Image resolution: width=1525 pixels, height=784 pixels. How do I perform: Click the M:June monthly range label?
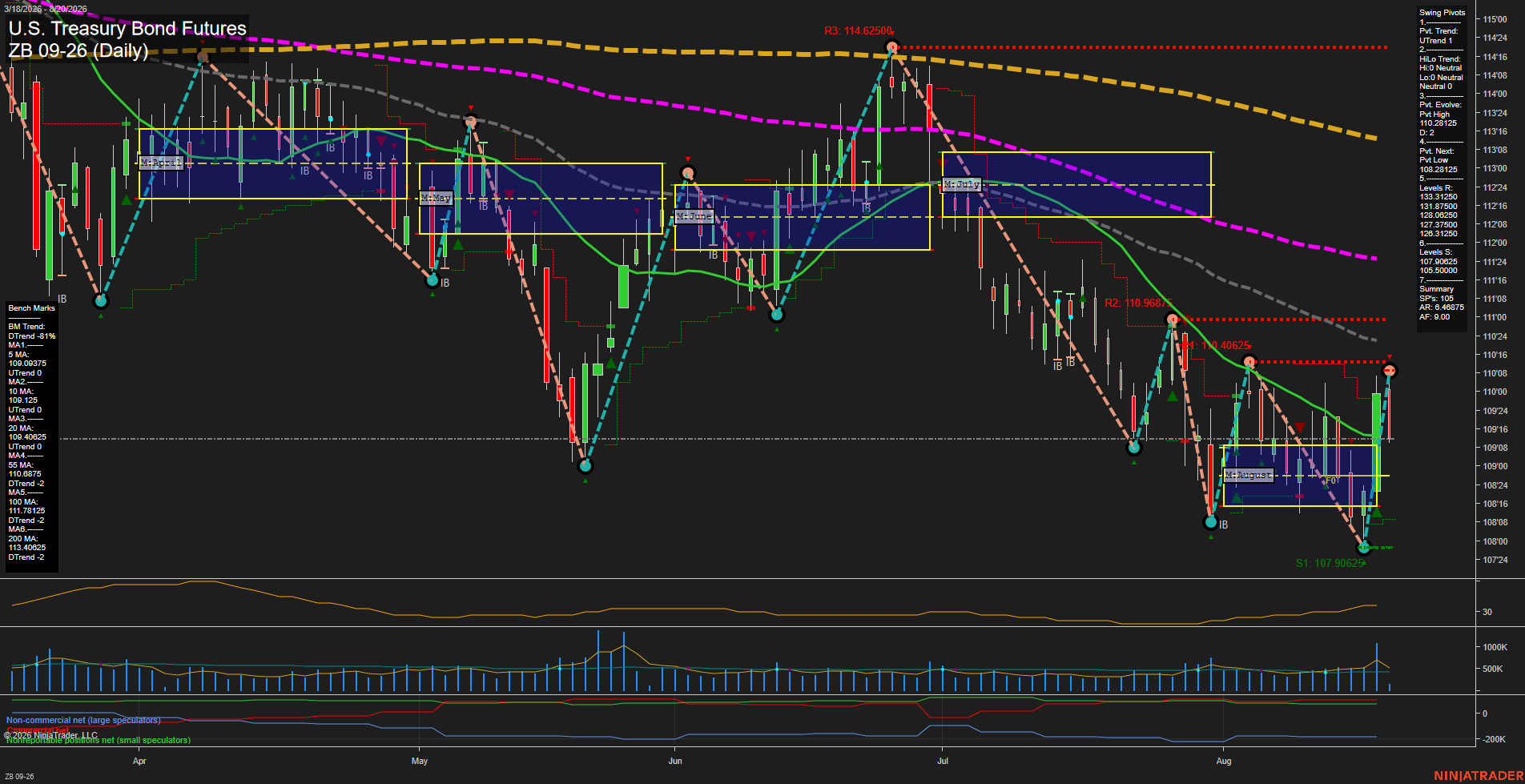pyautogui.click(x=694, y=216)
